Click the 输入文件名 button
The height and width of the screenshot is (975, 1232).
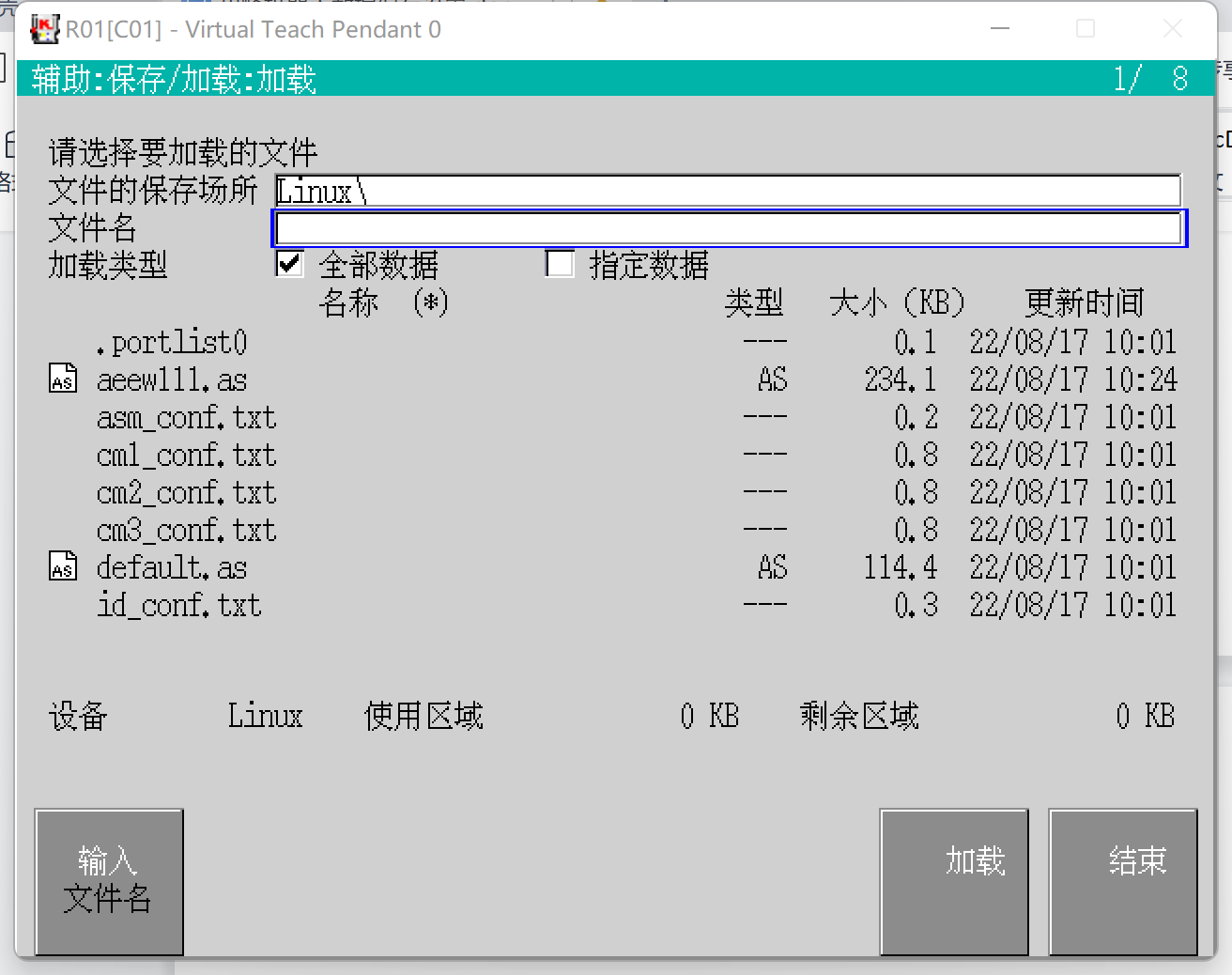pyautogui.click(x=109, y=881)
